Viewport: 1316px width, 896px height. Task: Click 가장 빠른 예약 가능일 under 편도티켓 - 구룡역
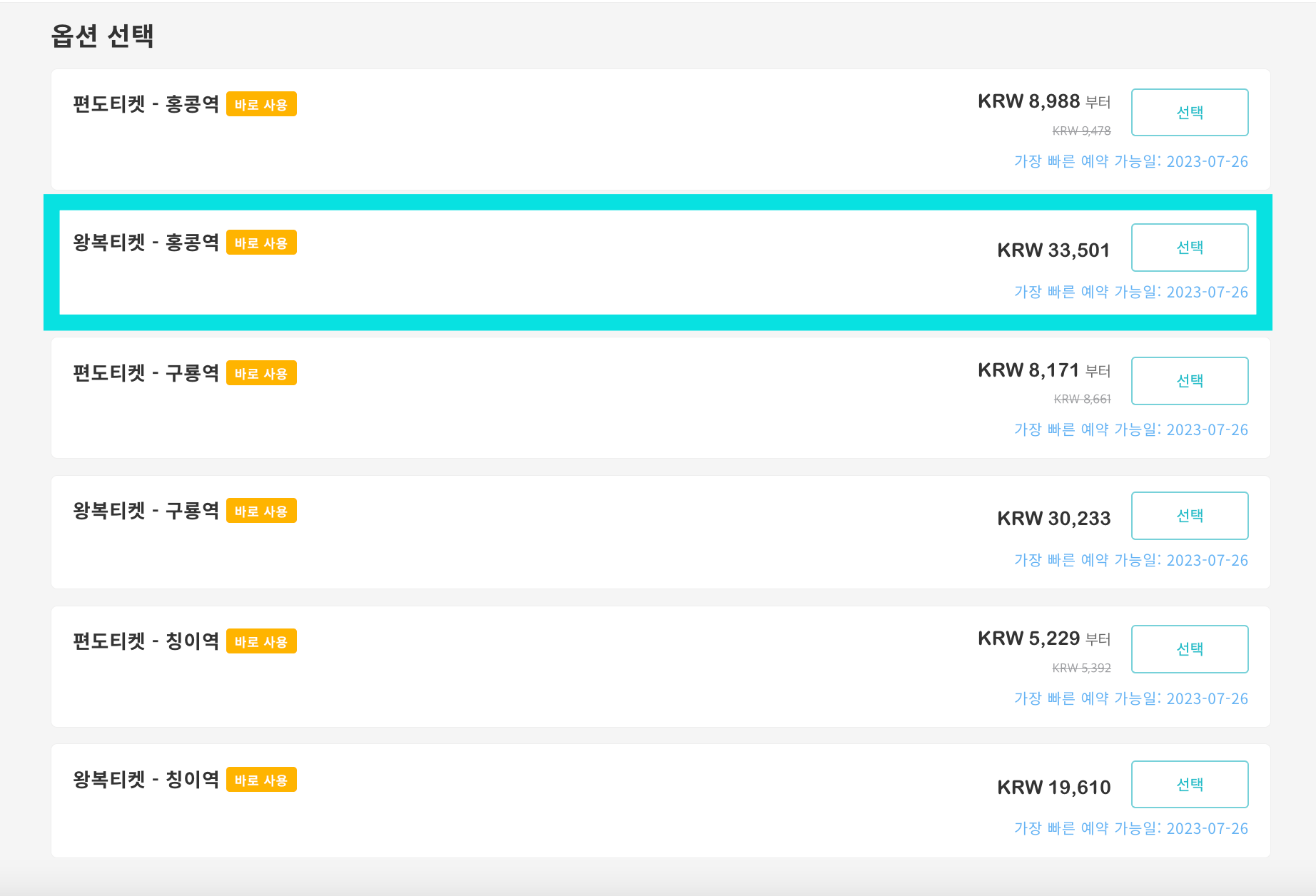tap(1130, 430)
